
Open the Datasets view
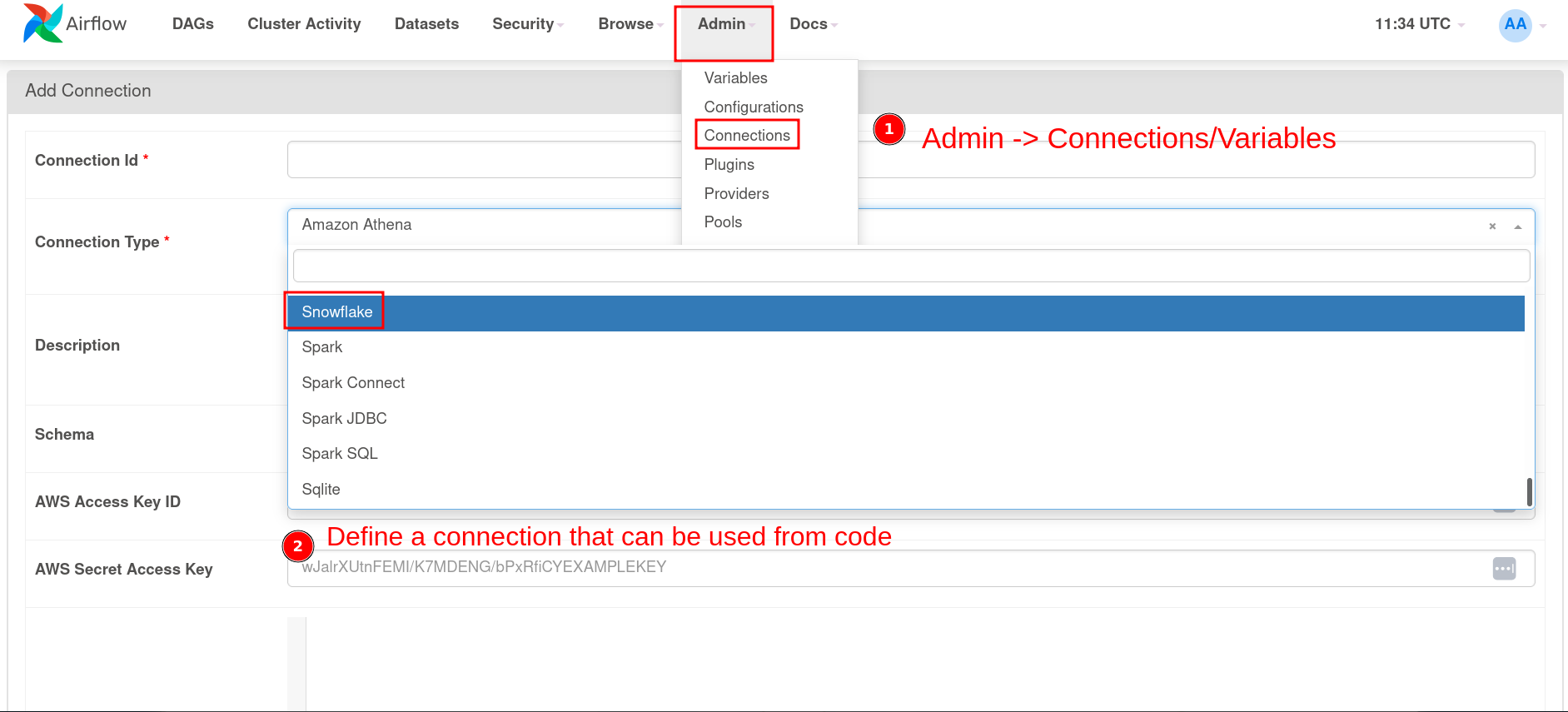coord(426,24)
